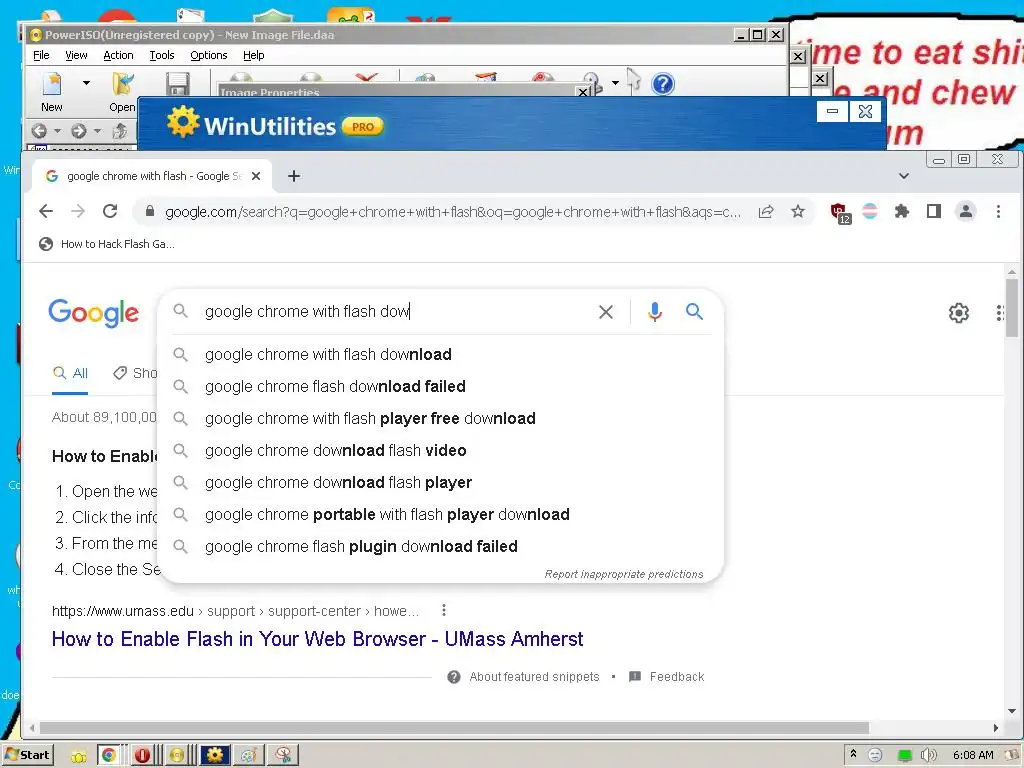
Task: Add a new Chrome tab
Action: point(294,176)
